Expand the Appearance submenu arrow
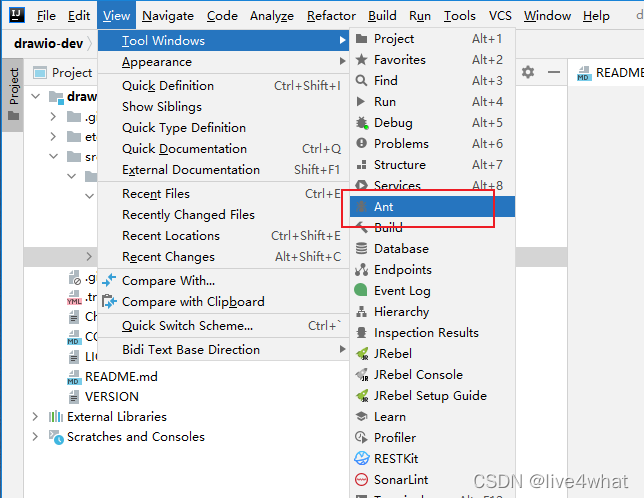This screenshot has height=498, width=644. tap(342, 61)
